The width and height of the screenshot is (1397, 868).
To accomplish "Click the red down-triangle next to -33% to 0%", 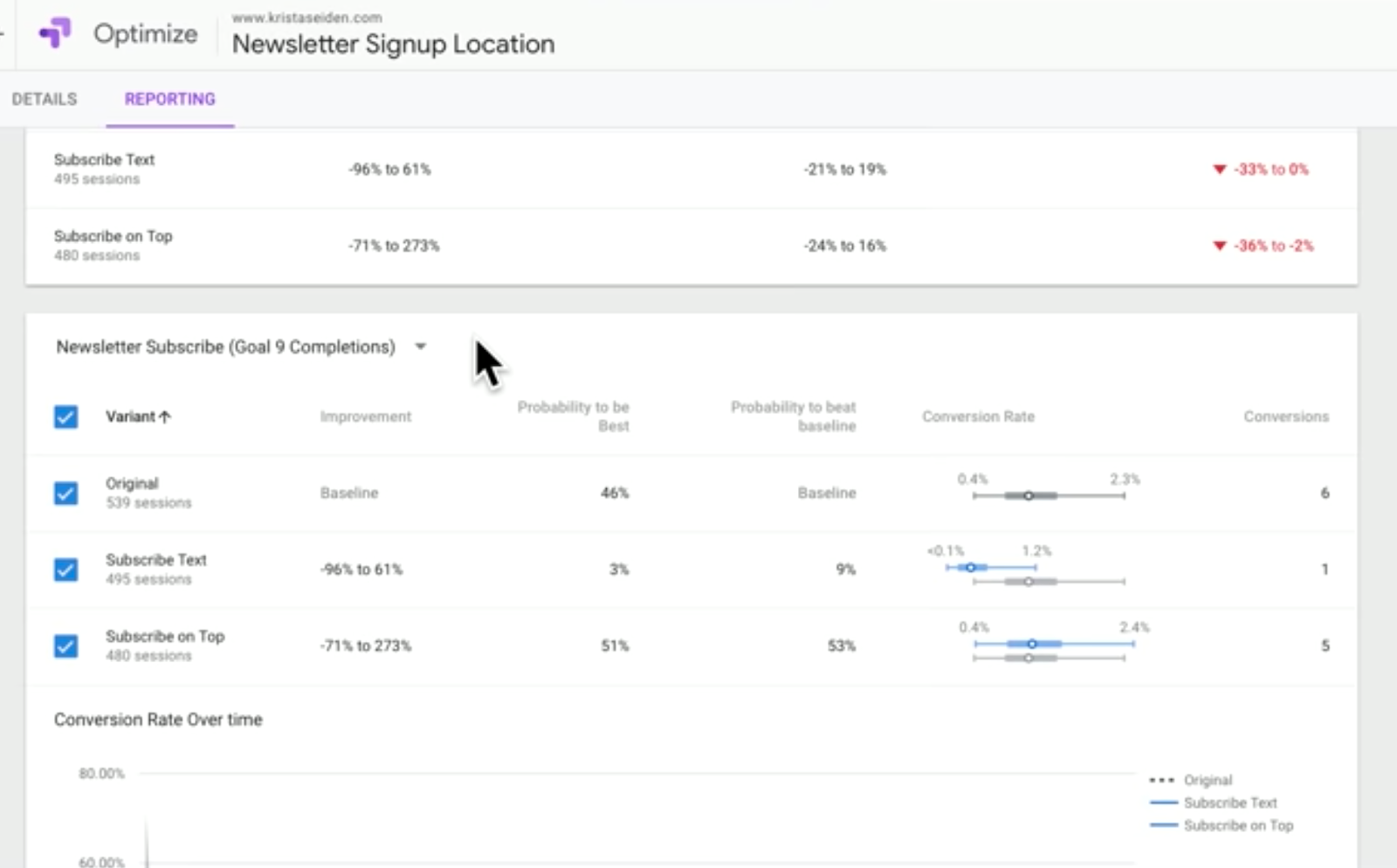I will (x=1220, y=169).
